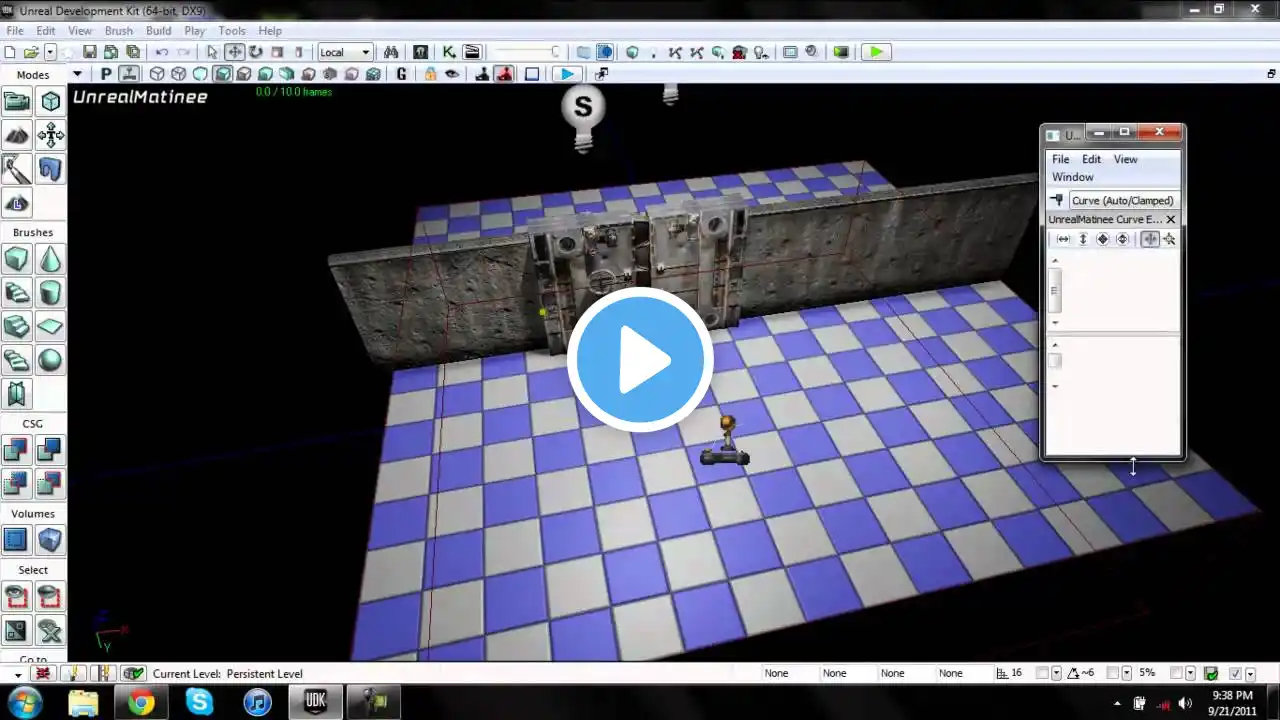Open the Build menu

(158, 31)
